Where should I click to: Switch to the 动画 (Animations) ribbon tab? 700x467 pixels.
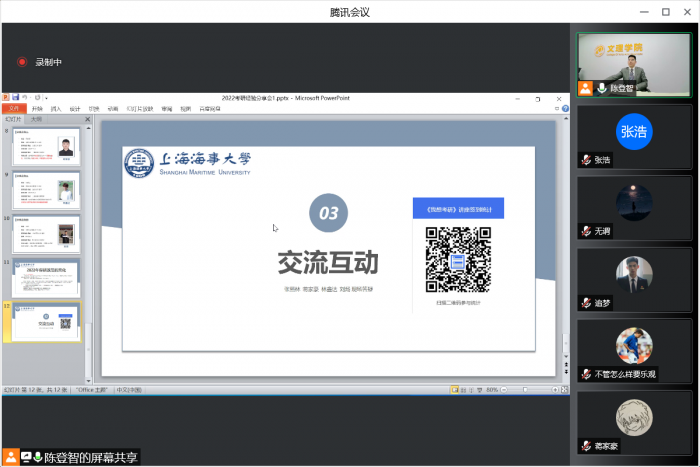(x=113, y=109)
